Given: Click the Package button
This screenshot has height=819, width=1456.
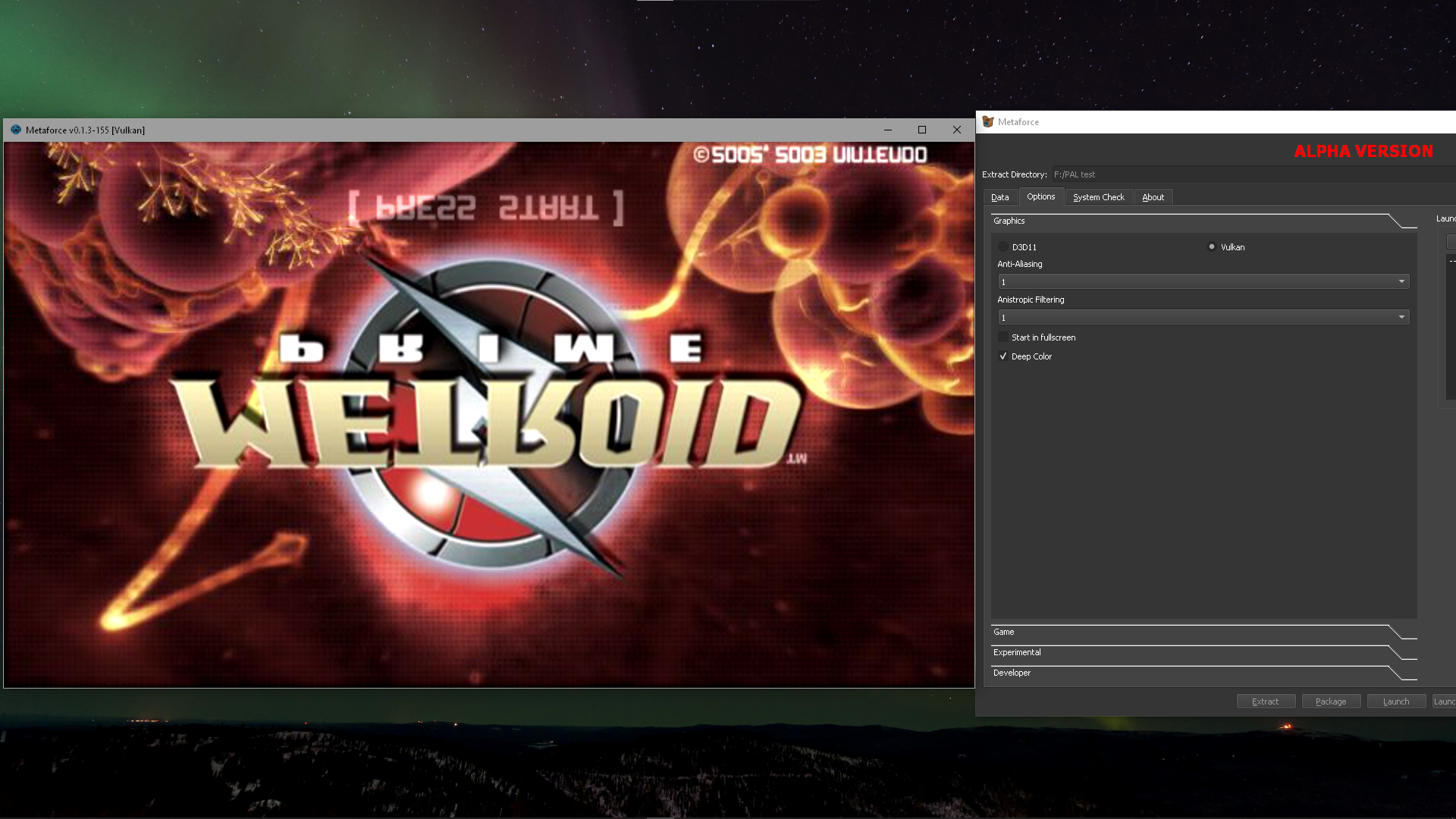Looking at the screenshot, I should 1331,701.
